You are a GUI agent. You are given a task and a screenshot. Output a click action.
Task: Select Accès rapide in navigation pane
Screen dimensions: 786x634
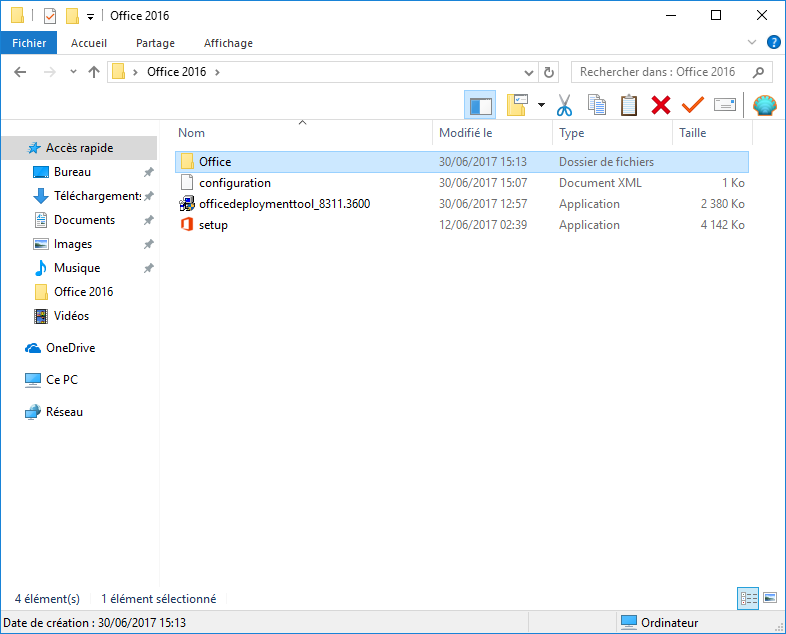[x=79, y=148]
